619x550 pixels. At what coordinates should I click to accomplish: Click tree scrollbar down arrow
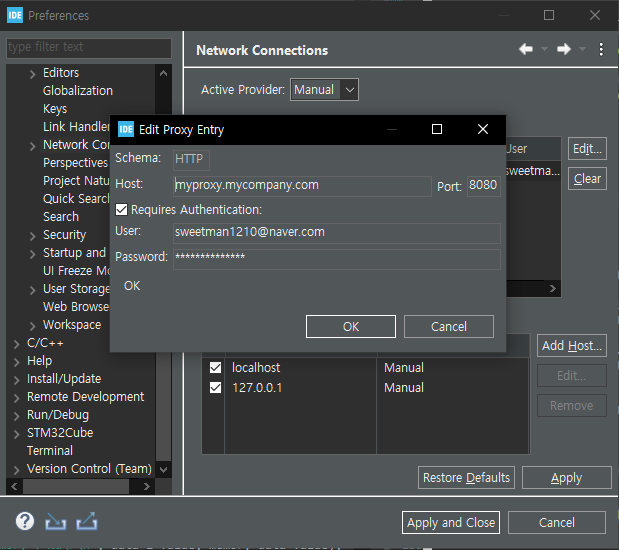tap(163, 470)
